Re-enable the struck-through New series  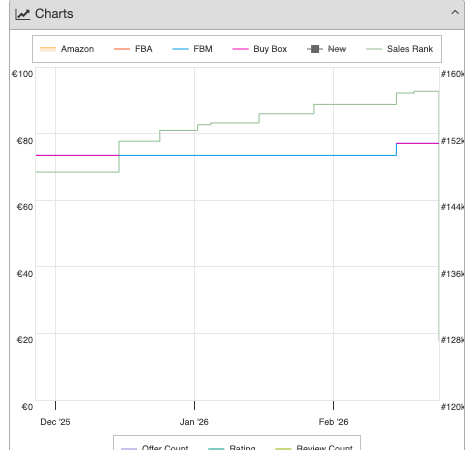point(326,49)
